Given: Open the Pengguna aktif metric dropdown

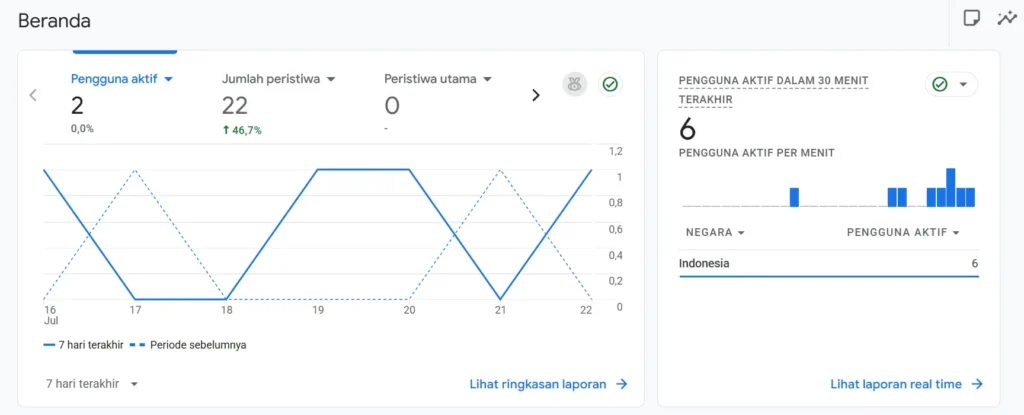Looking at the screenshot, I should (x=121, y=79).
